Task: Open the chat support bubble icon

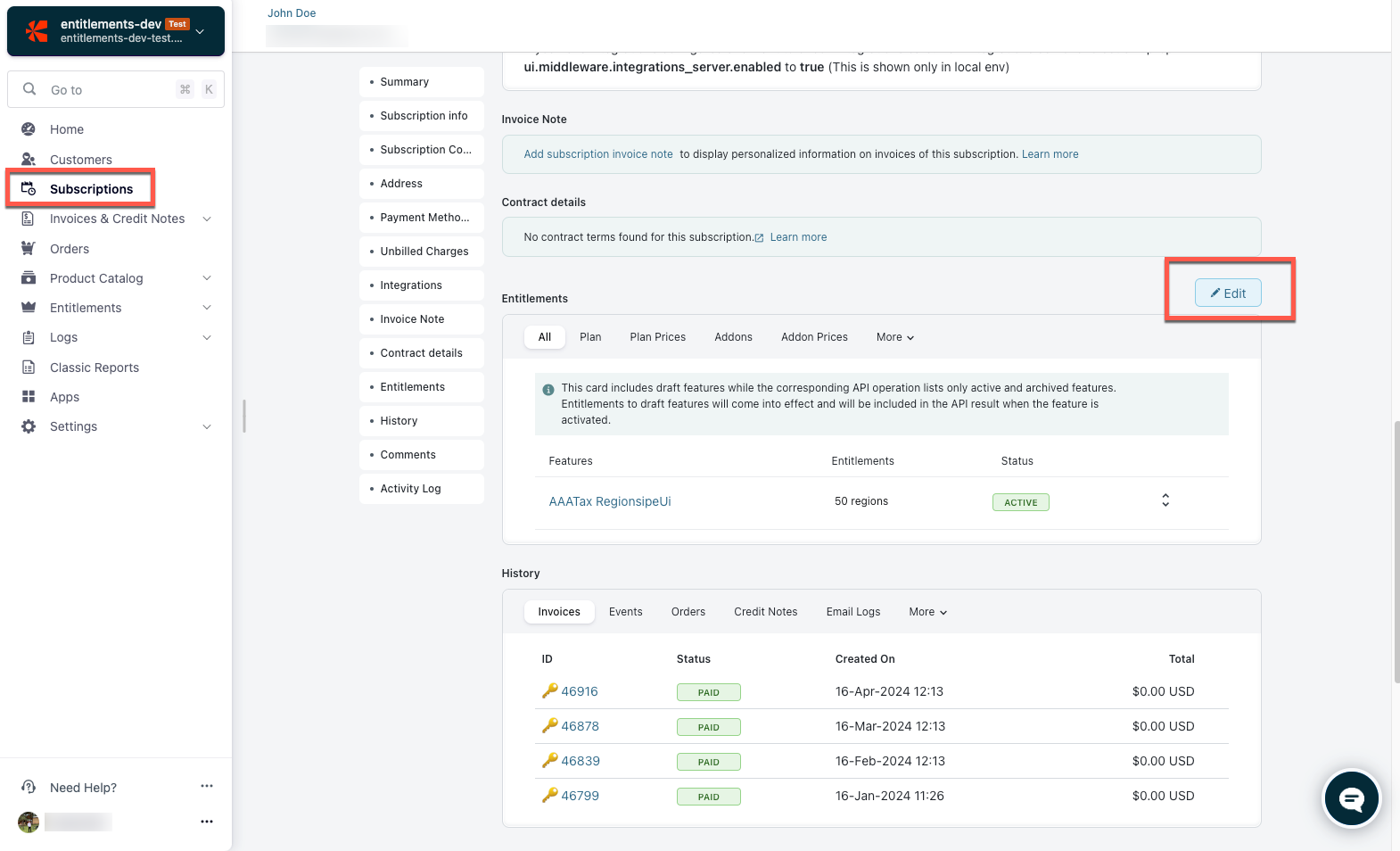Action: click(1351, 799)
